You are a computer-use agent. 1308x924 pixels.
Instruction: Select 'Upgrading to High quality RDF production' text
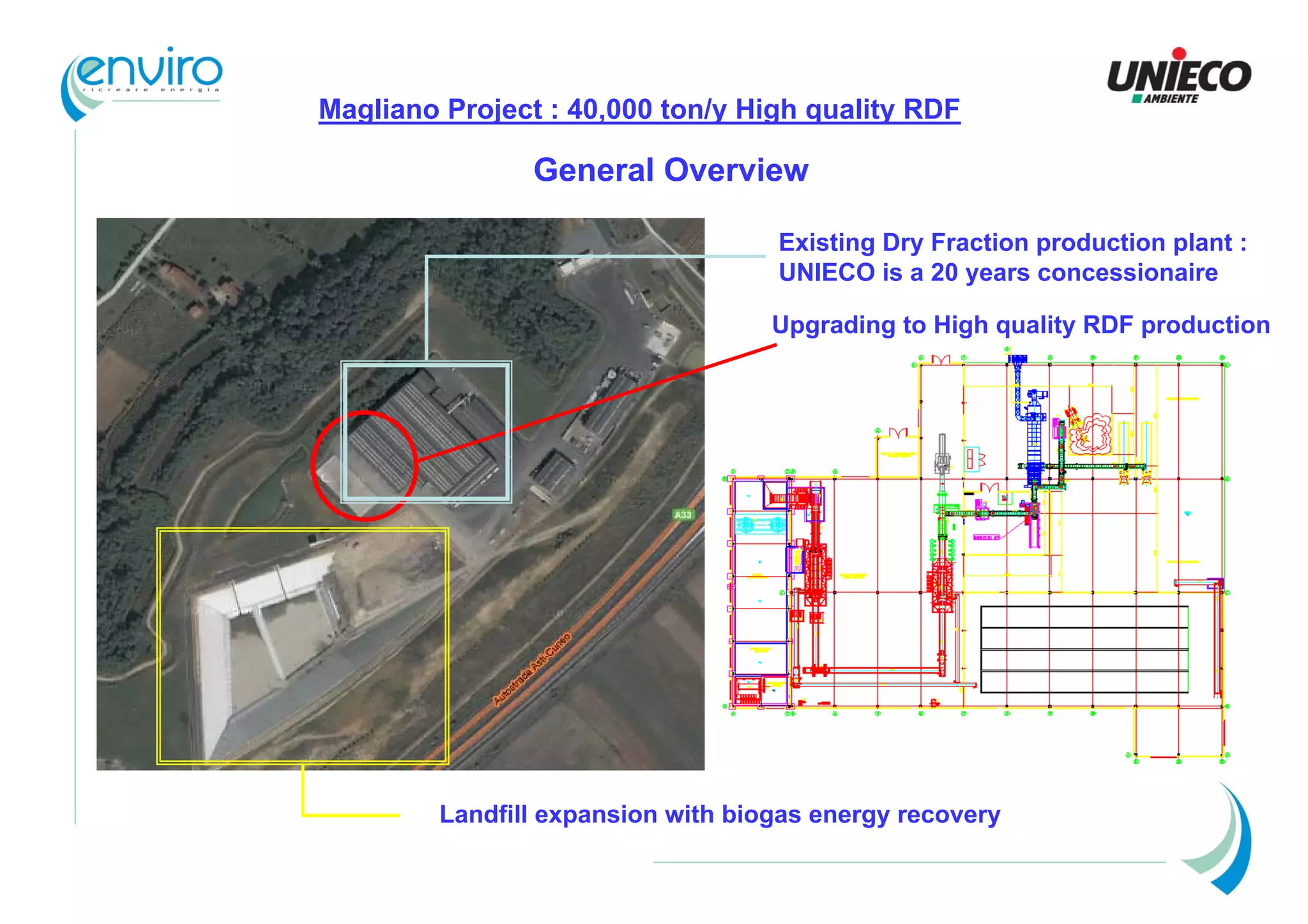coord(1021,325)
